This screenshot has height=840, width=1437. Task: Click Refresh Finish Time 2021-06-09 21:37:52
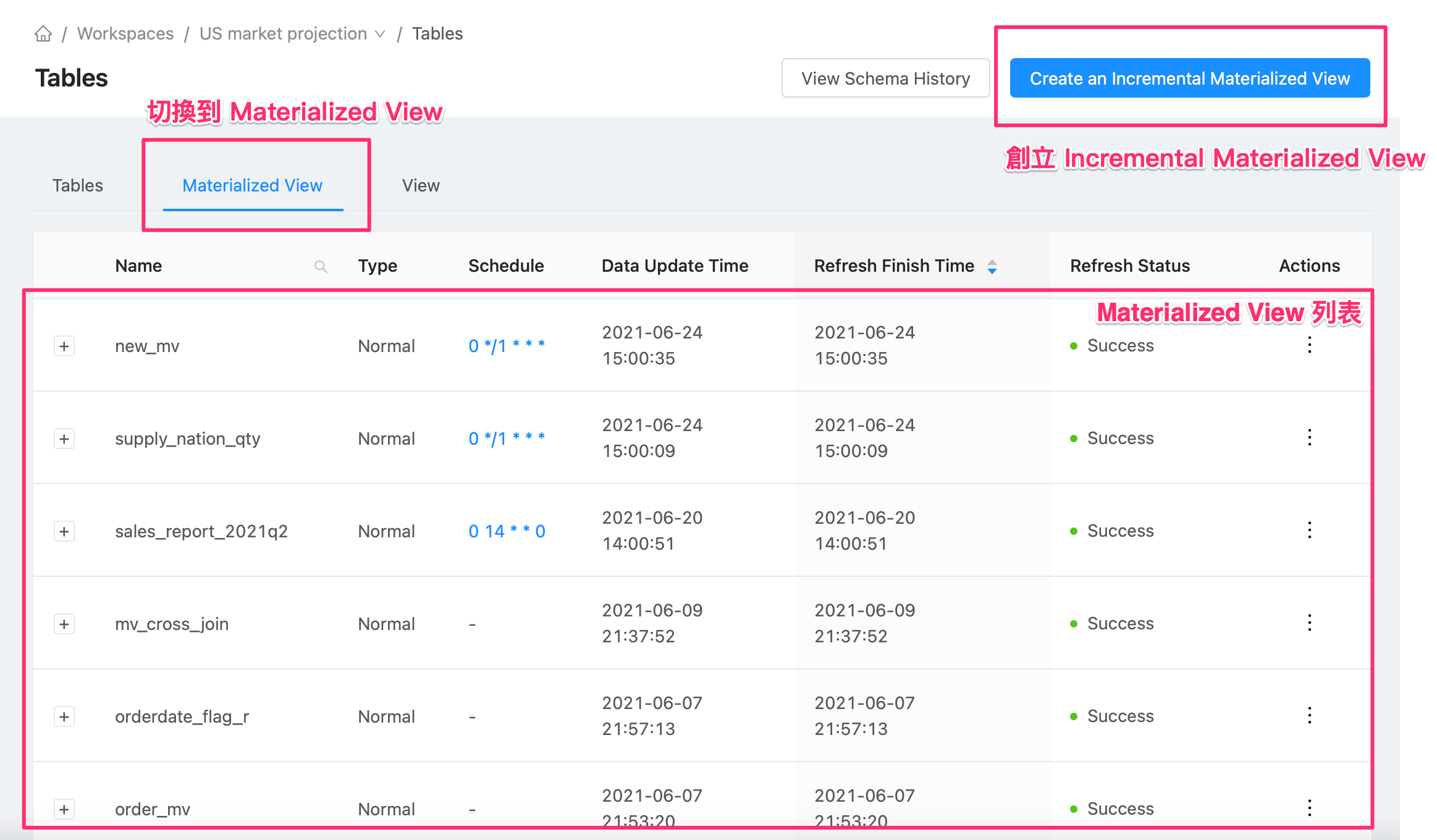point(865,623)
